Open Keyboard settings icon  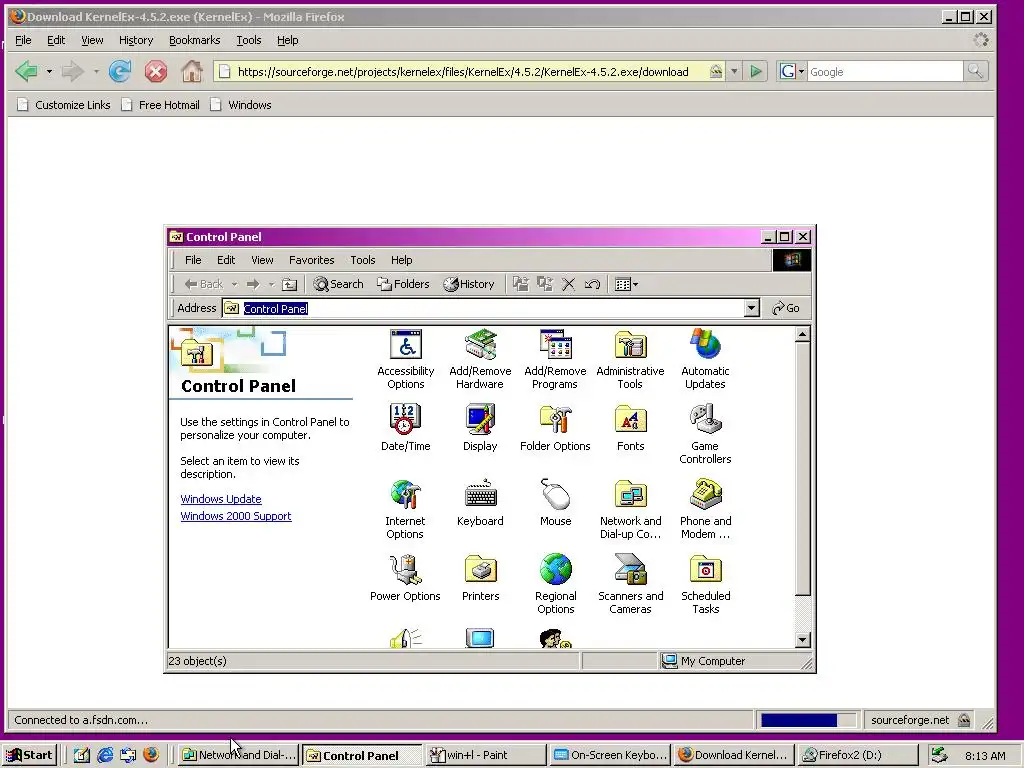click(480, 503)
